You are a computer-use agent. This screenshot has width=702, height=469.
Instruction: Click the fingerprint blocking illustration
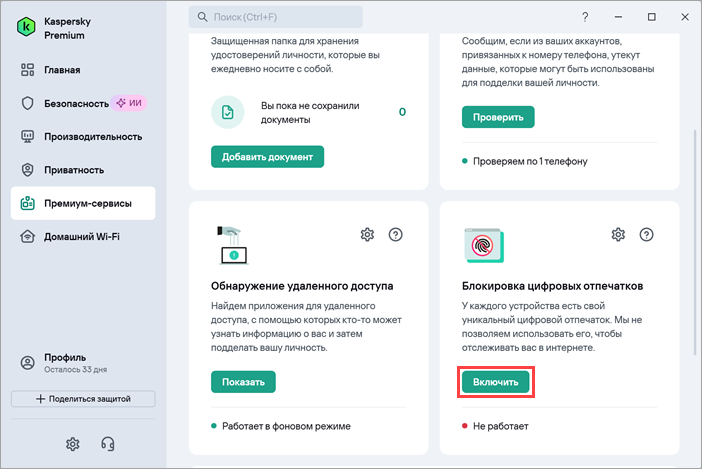(x=484, y=245)
